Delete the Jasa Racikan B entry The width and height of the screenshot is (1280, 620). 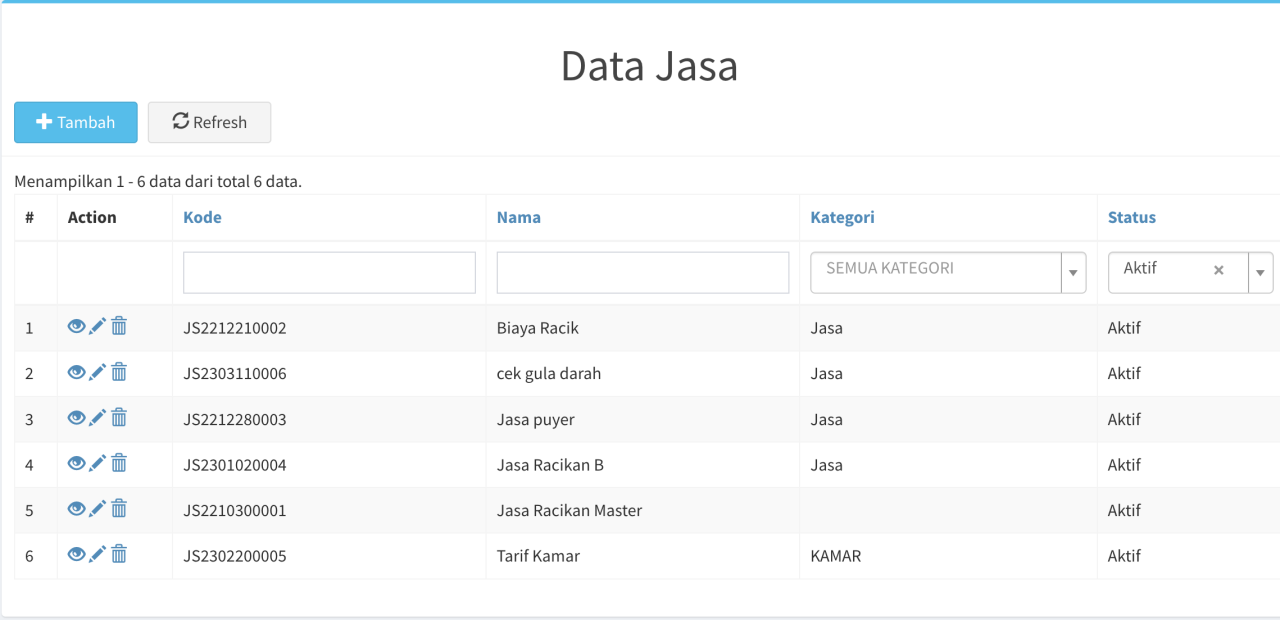click(119, 463)
